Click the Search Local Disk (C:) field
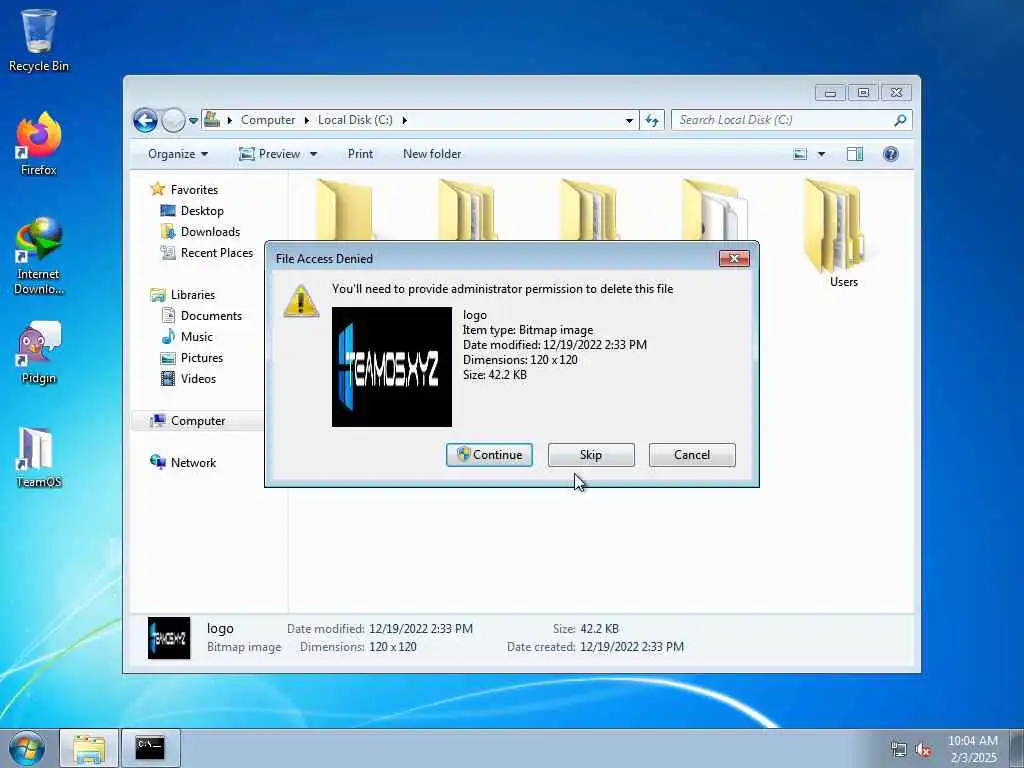Viewport: 1024px width, 768px height. 782,120
